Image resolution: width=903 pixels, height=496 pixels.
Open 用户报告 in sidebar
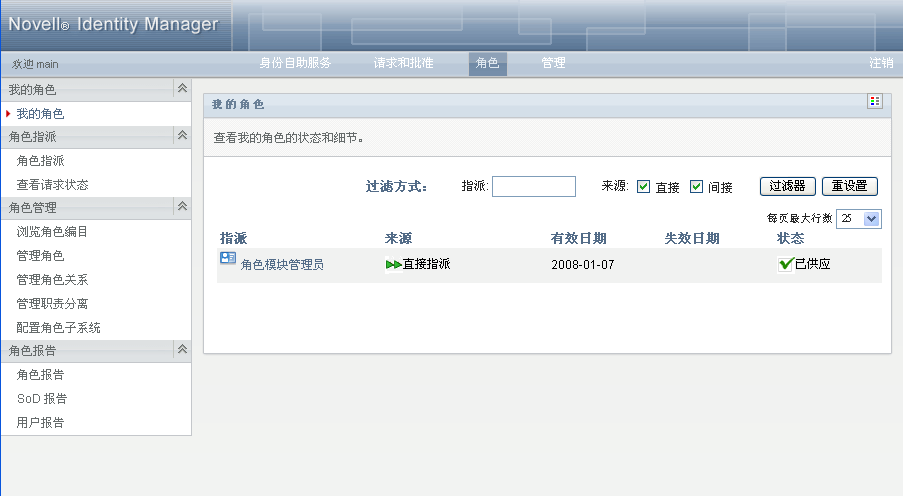point(40,423)
